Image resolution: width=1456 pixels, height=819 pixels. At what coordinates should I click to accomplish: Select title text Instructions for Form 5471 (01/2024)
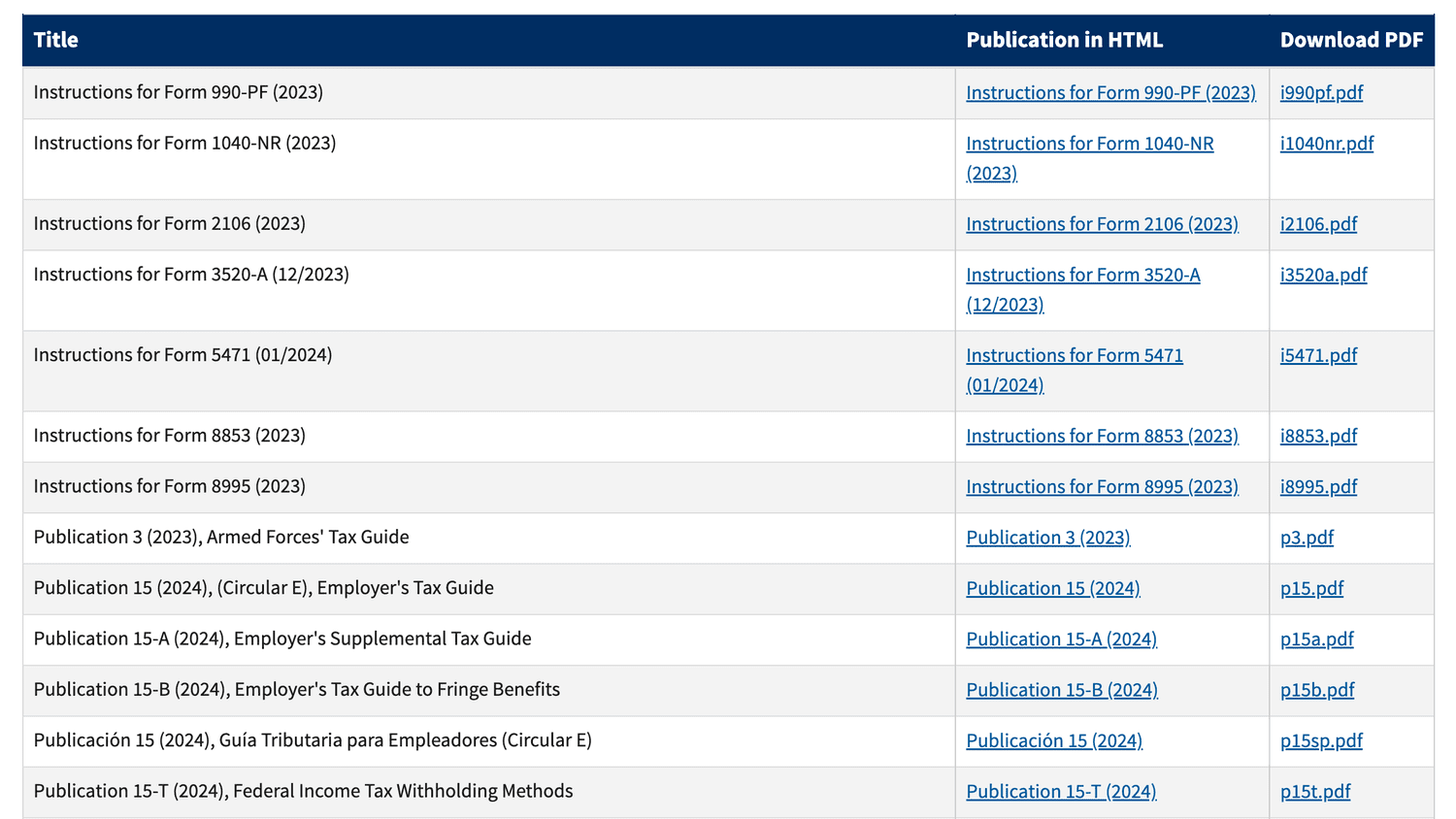[x=183, y=355]
